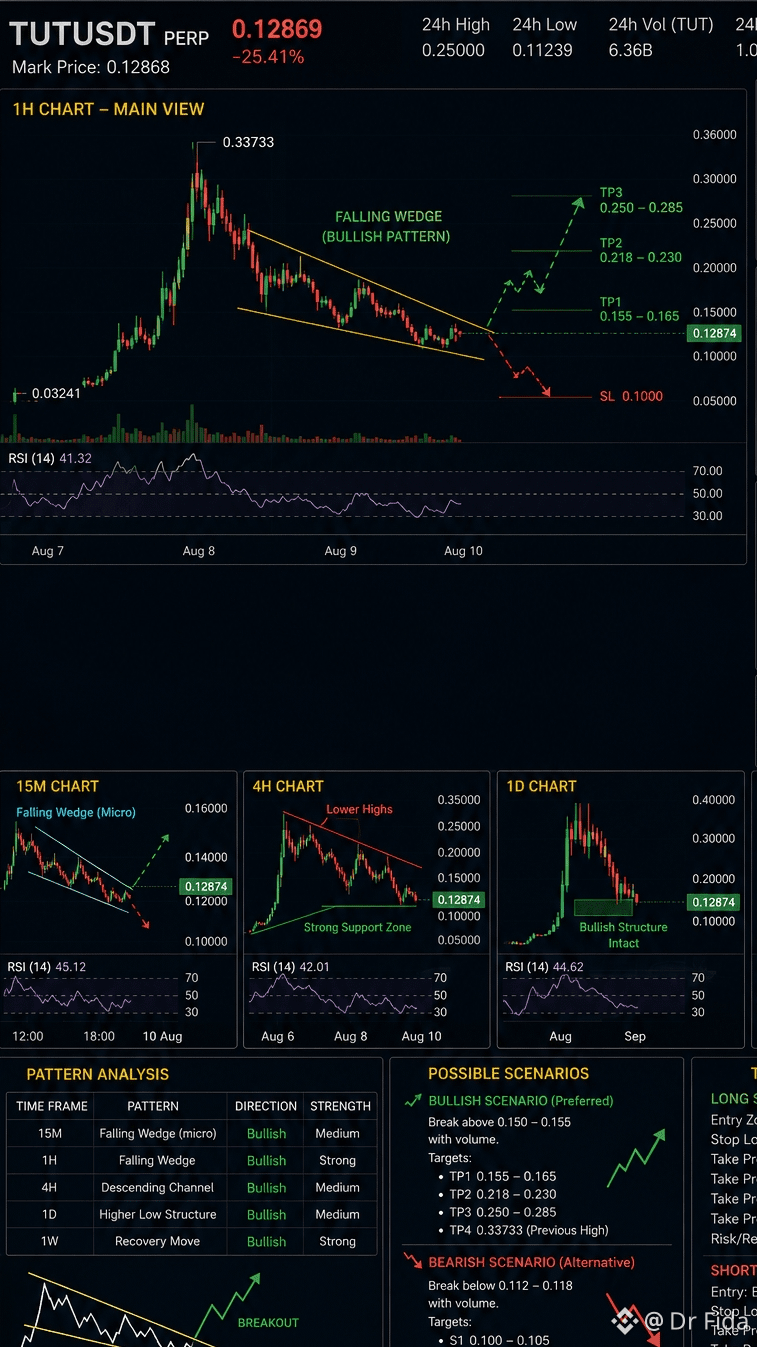This screenshot has width=757, height=1347.
Task: Click the Higher Low Structure pattern cell
Action: 158,1214
